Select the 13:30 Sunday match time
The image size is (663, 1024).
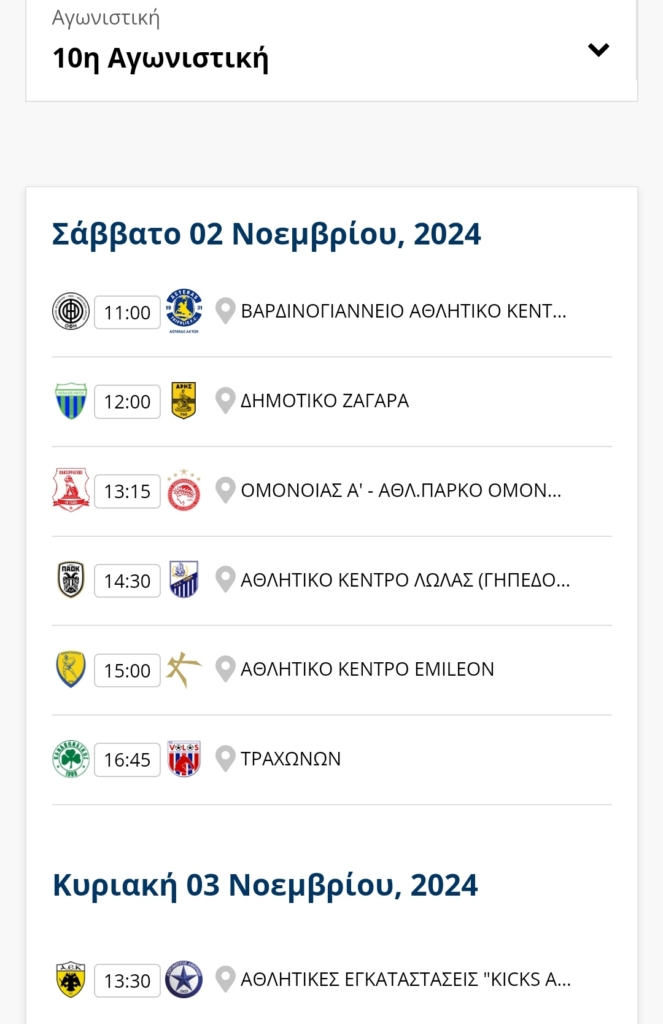click(x=127, y=981)
